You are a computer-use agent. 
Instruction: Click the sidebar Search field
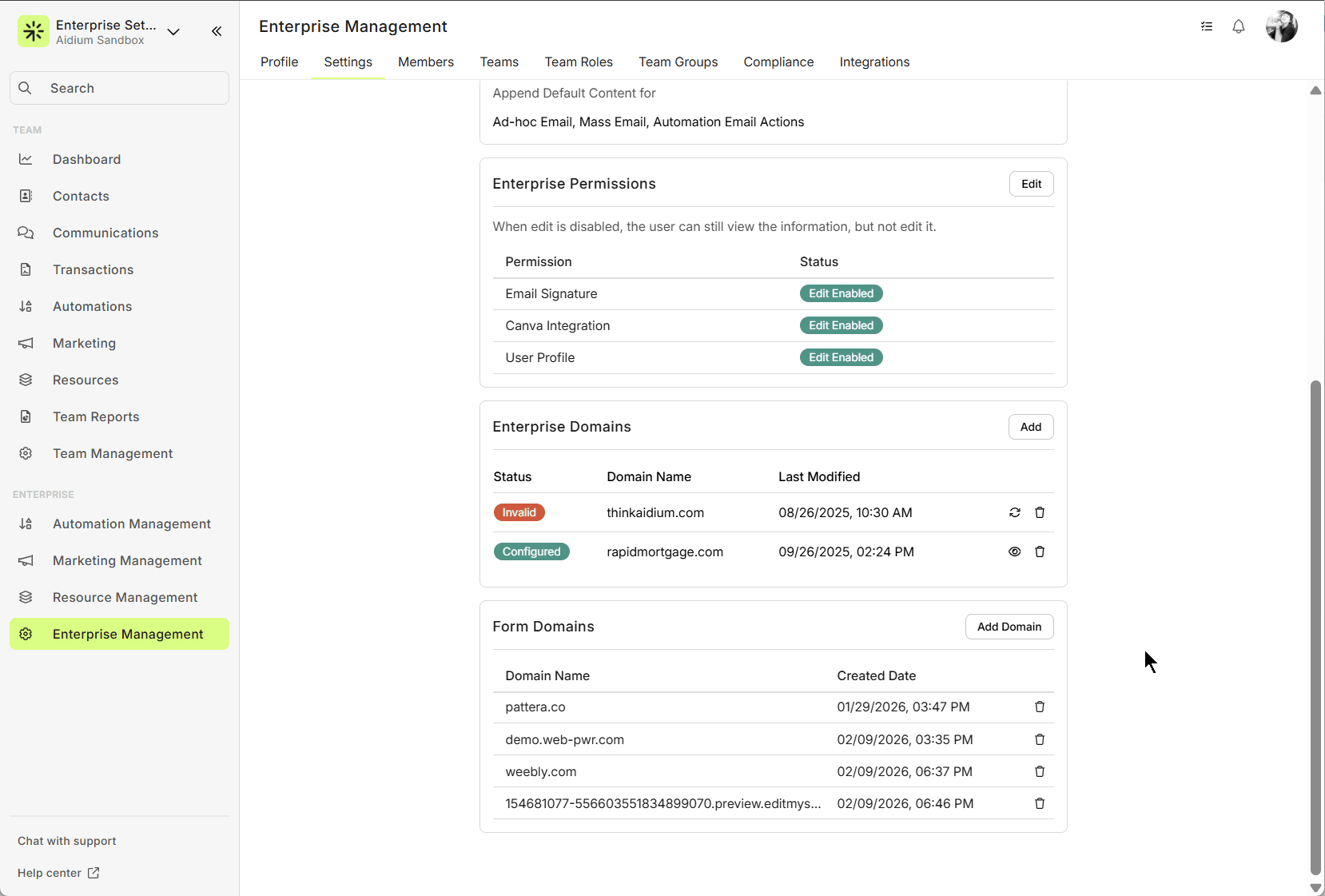click(x=120, y=88)
